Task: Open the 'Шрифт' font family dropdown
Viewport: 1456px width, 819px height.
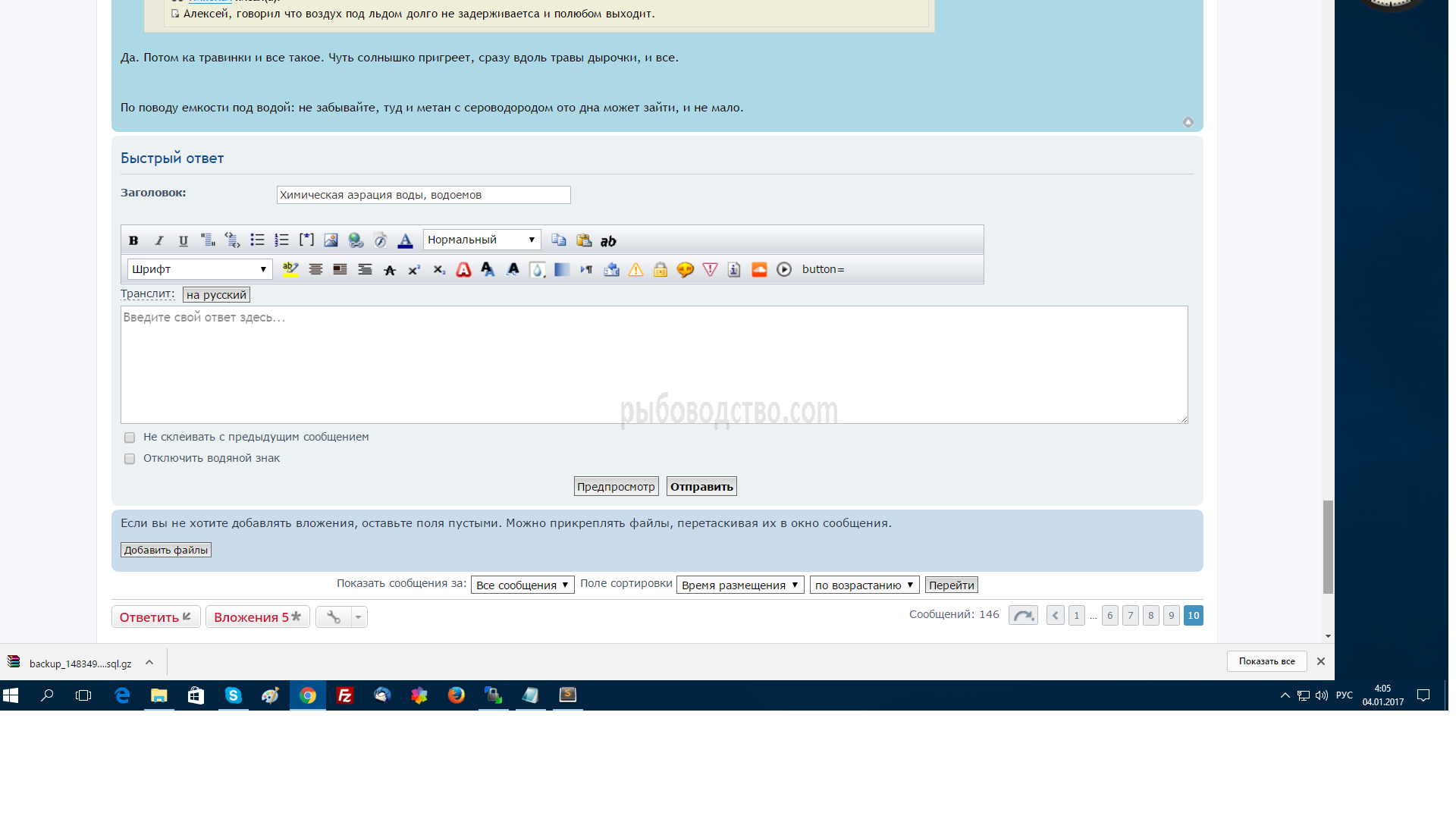Action: pos(199,269)
